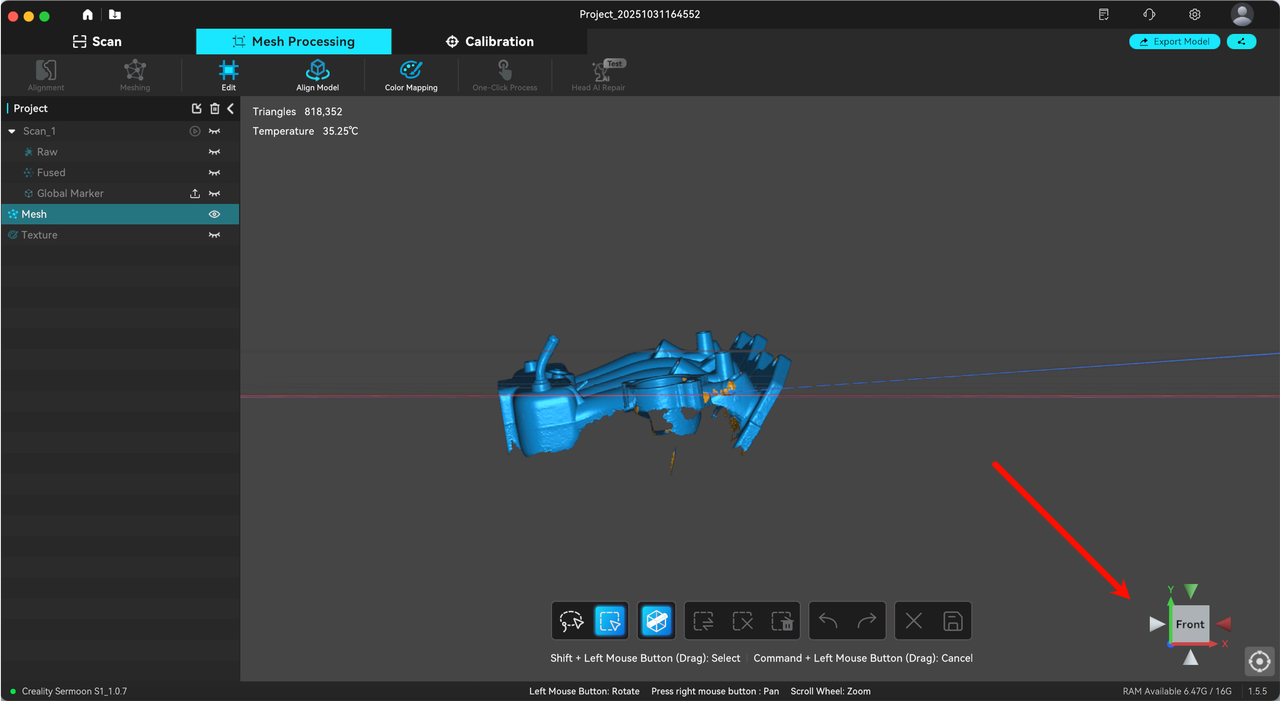The width and height of the screenshot is (1280, 701).
Task: Activate the Edit tool
Action: [x=228, y=74]
